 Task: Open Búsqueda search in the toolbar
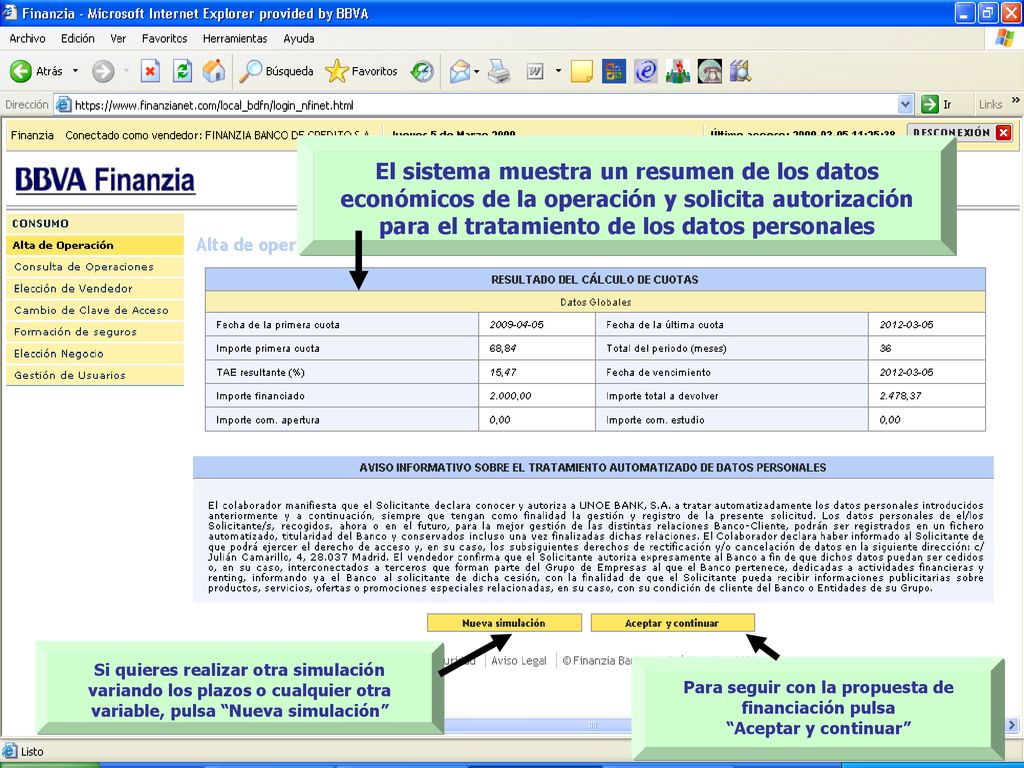(276, 71)
